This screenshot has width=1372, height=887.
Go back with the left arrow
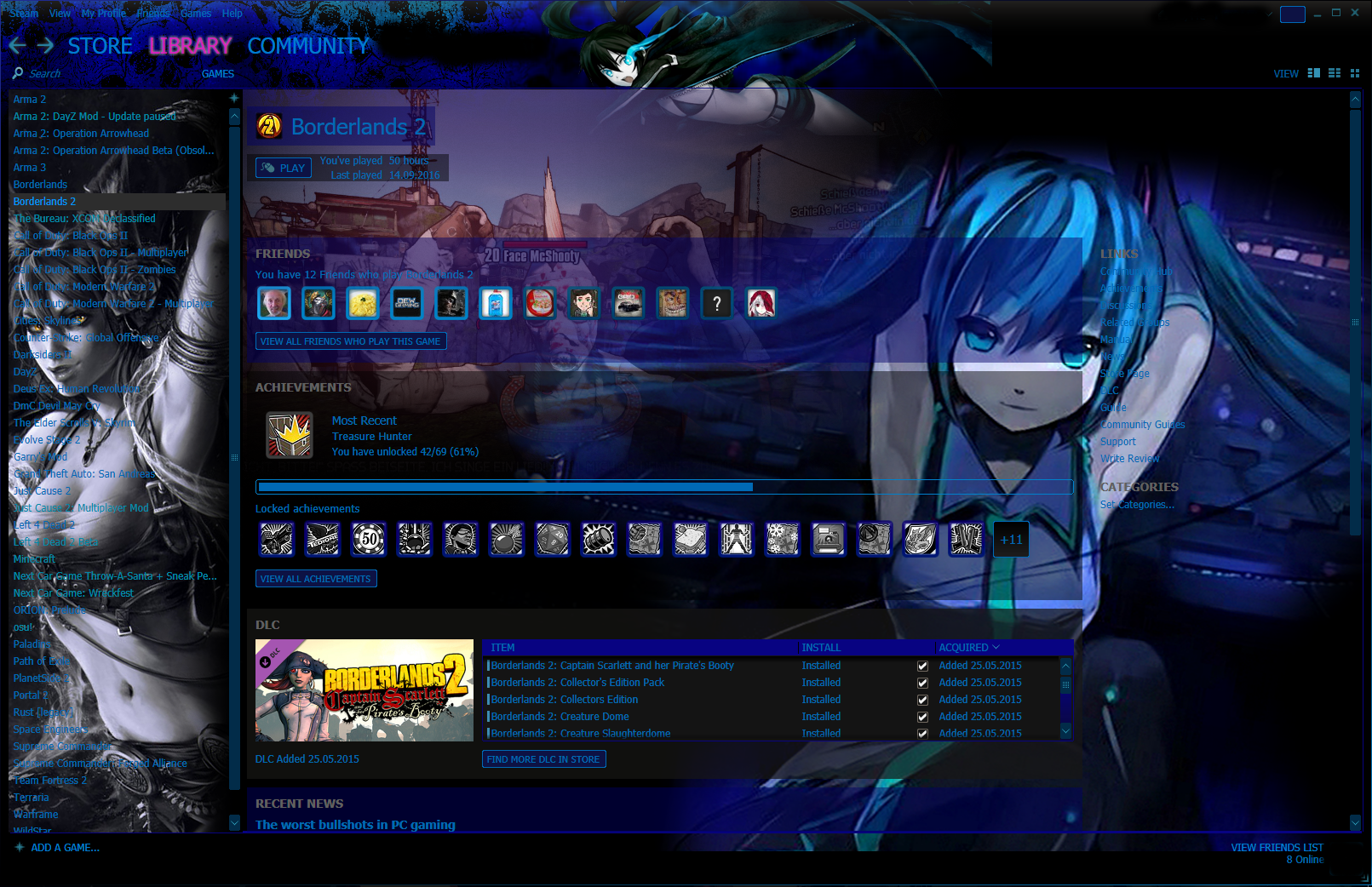click(x=17, y=46)
